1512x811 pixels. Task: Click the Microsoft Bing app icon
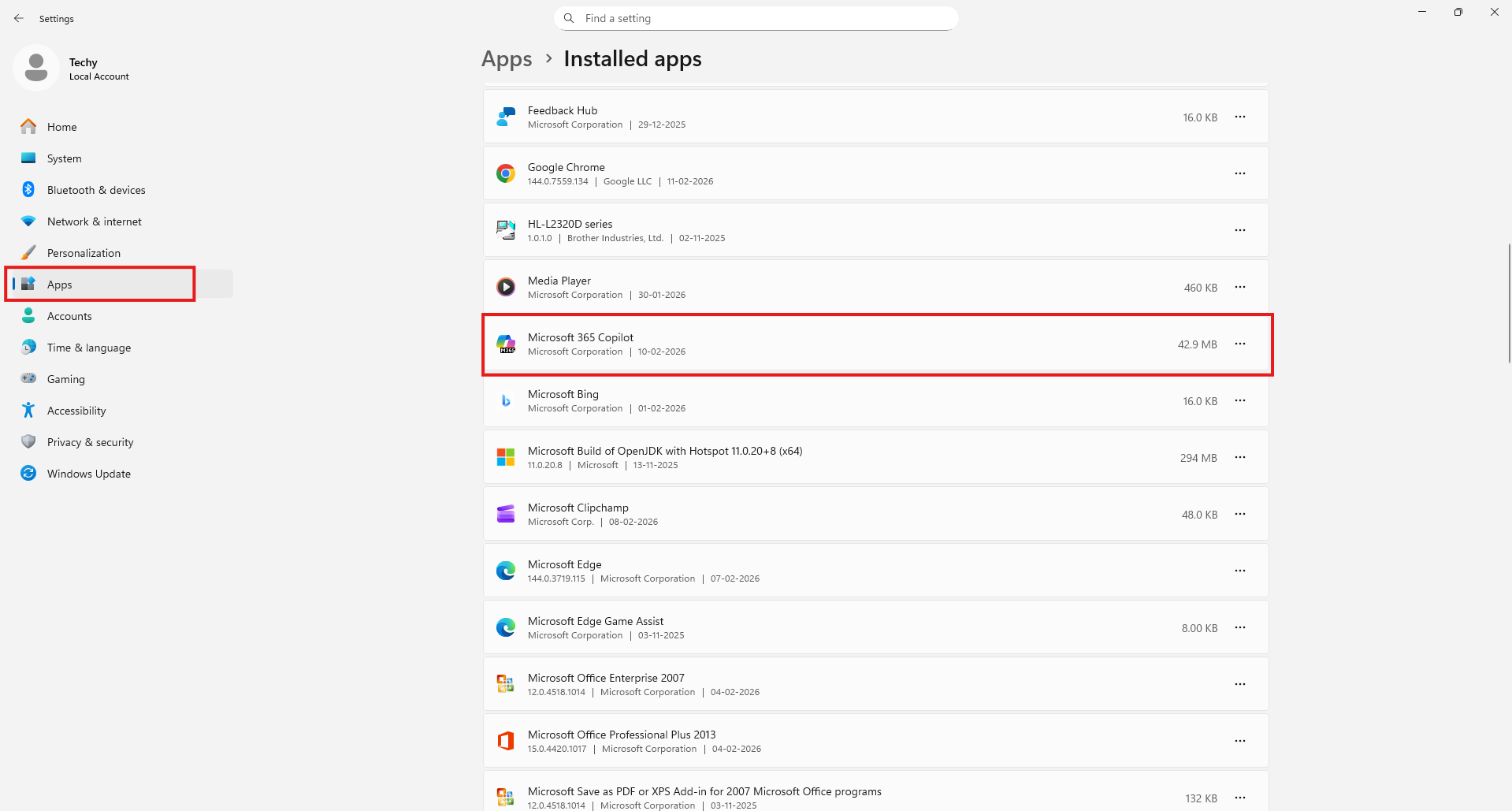pos(506,400)
